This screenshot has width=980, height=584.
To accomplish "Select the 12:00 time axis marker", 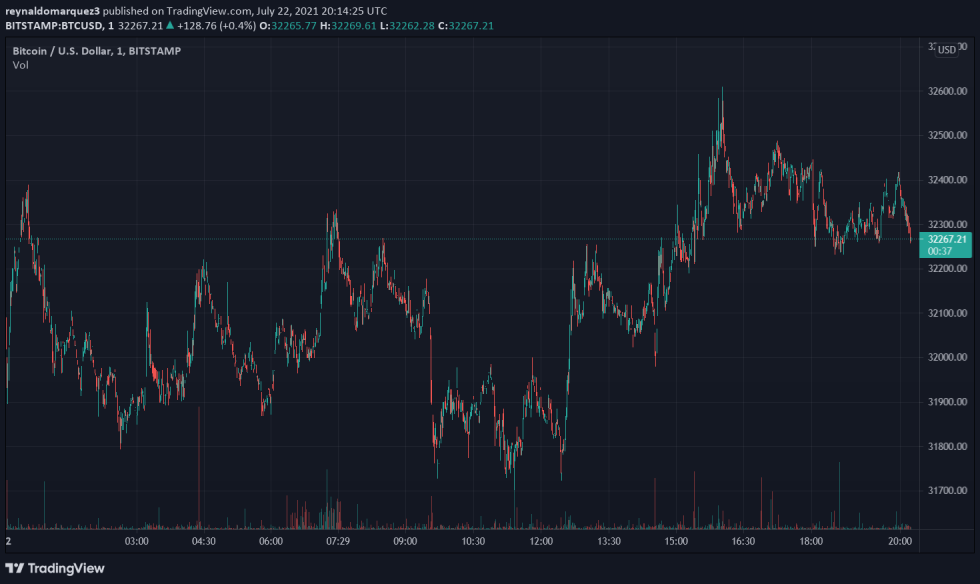I will click(x=541, y=541).
